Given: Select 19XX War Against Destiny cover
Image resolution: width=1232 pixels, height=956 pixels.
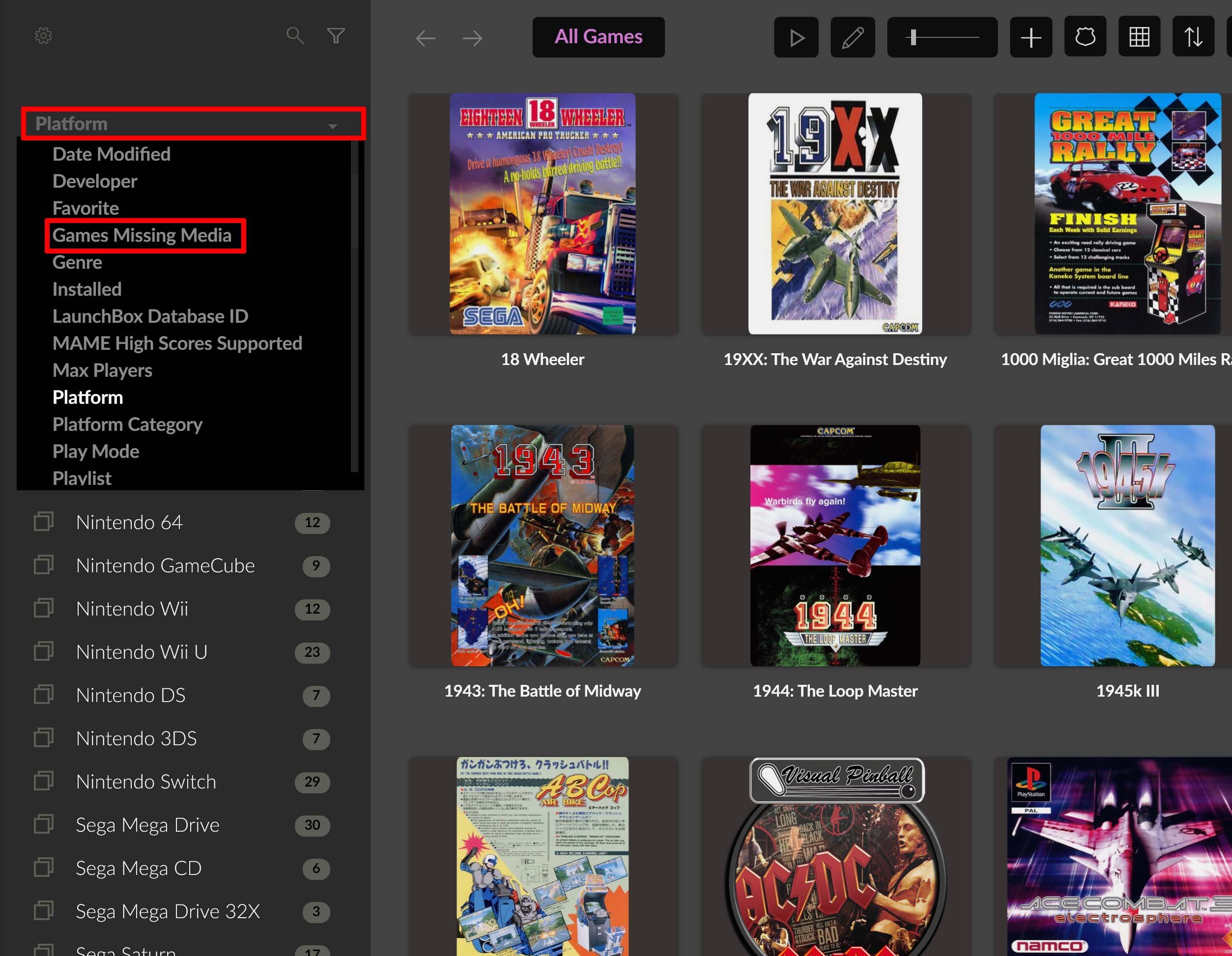Looking at the screenshot, I should (835, 214).
